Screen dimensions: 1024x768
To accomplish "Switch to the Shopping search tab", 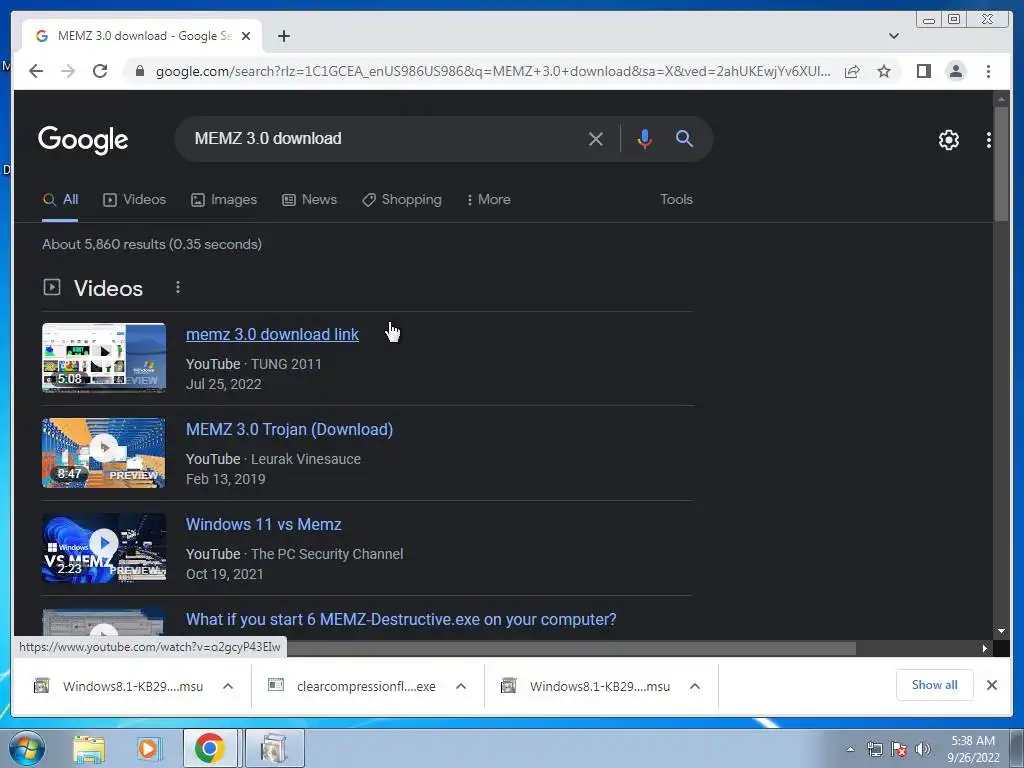I will [x=402, y=200].
